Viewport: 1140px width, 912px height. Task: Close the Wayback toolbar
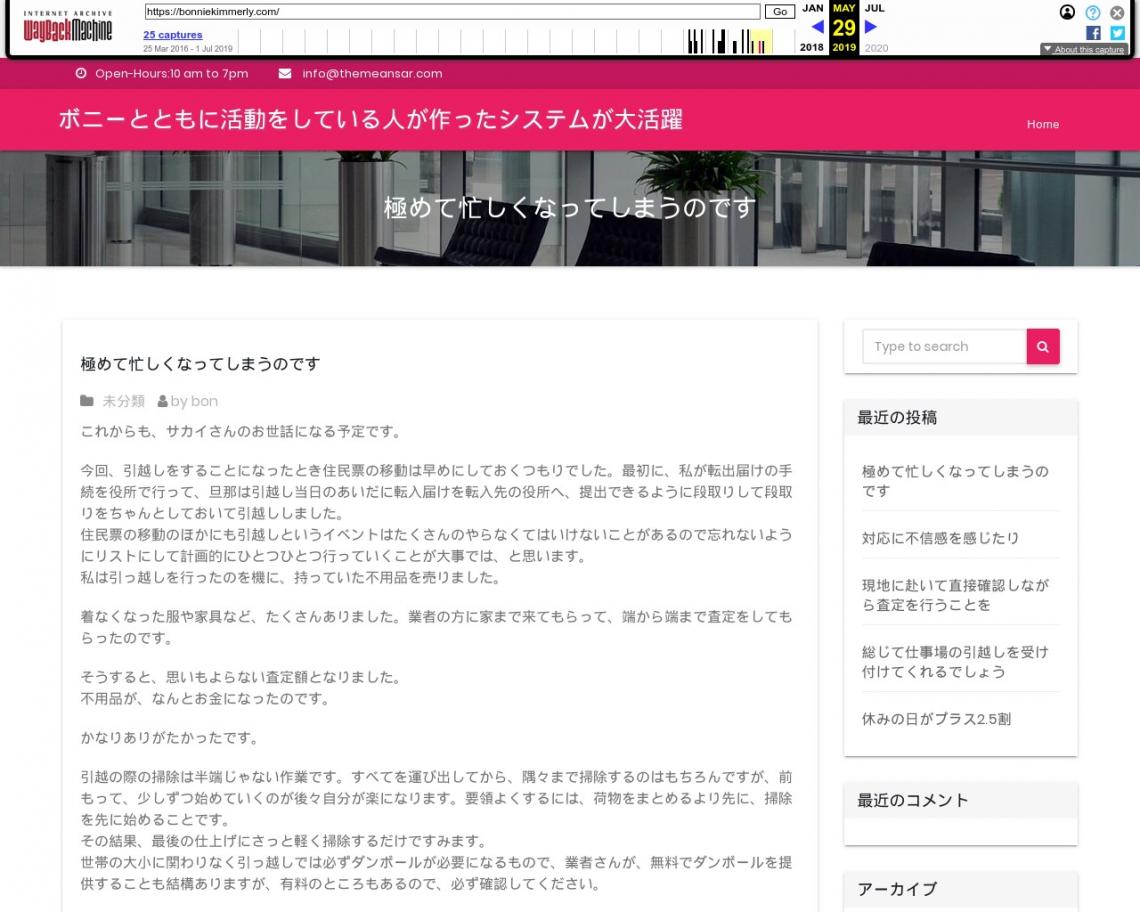click(x=1117, y=12)
